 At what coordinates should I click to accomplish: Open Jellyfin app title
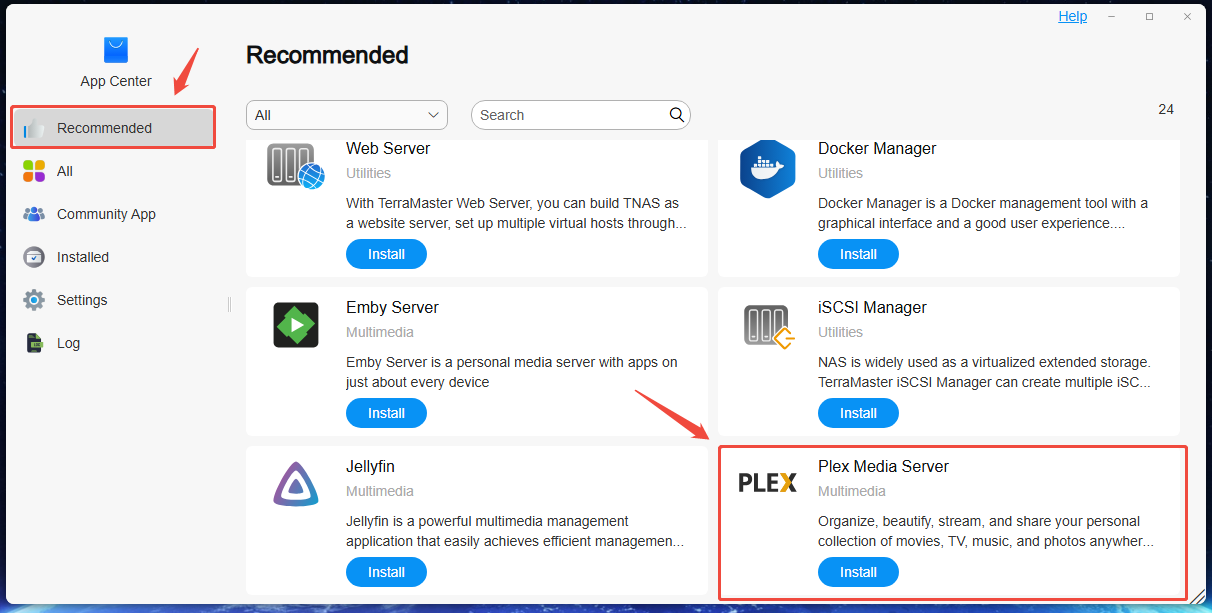tap(370, 466)
